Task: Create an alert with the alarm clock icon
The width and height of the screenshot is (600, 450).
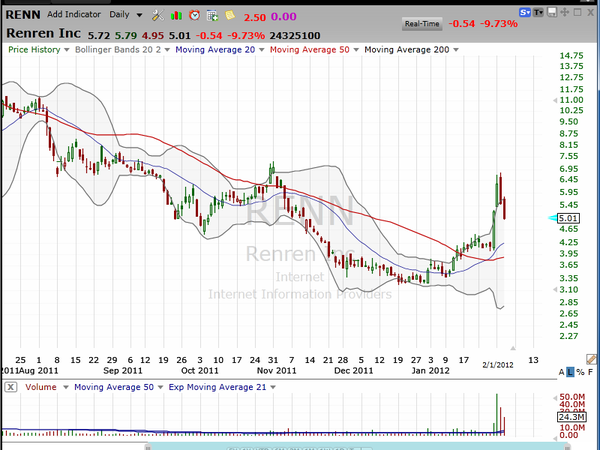Action: tap(194, 15)
